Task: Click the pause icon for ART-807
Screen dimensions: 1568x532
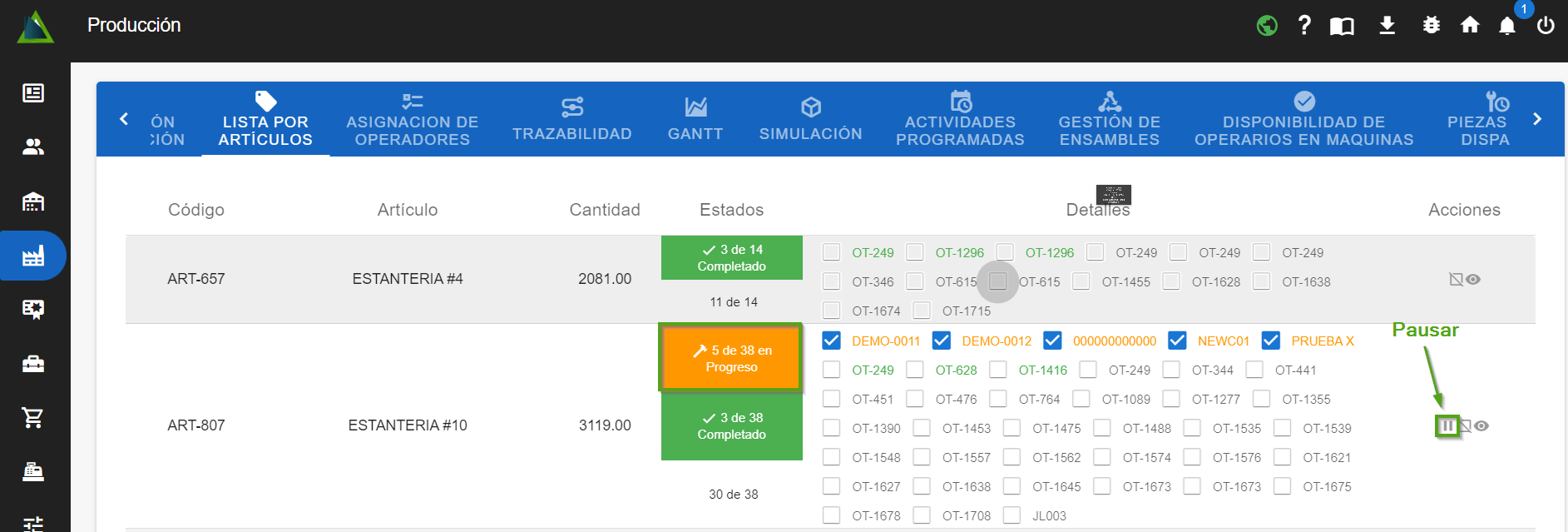Action: (x=1447, y=426)
